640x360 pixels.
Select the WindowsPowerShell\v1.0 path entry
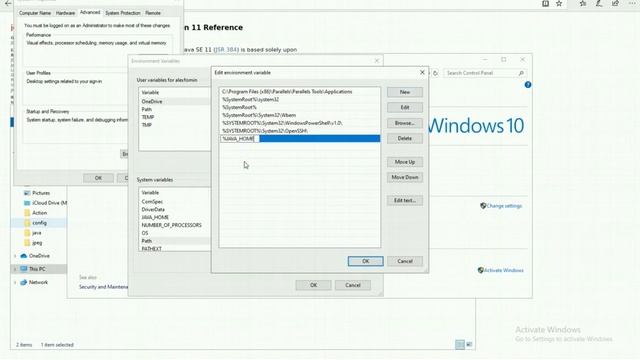pyautogui.click(x=300, y=123)
